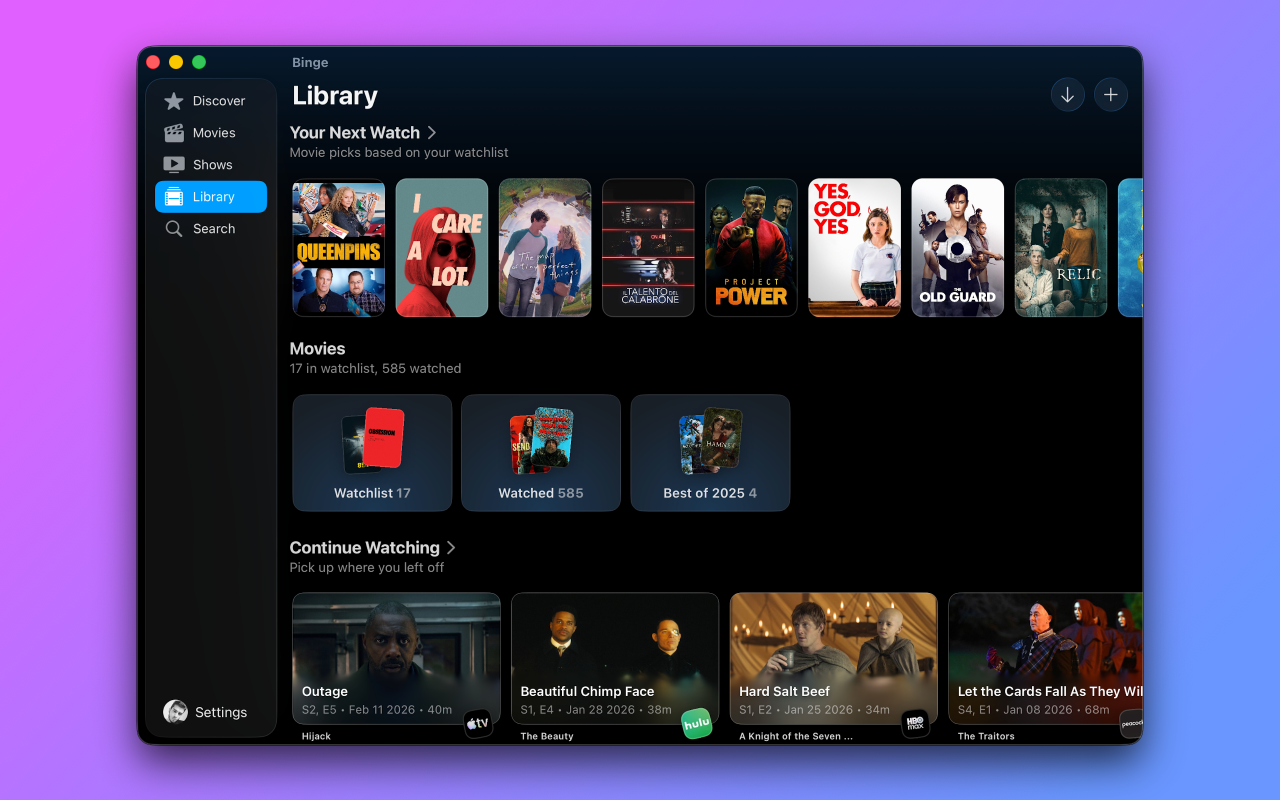Open the Queenpins poster
The width and height of the screenshot is (1280, 800).
(338, 248)
